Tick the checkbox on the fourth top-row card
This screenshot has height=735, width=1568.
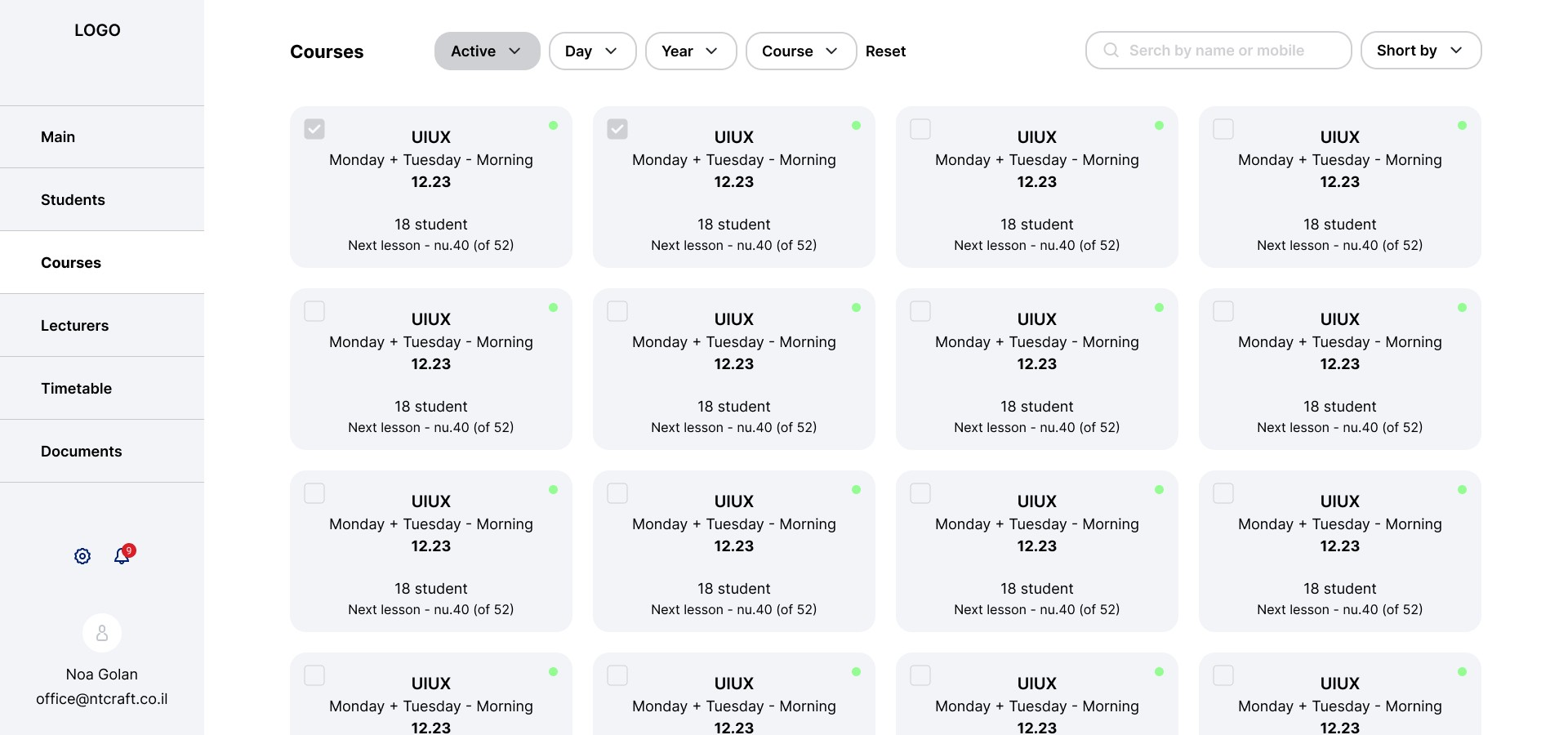pos(1223,129)
